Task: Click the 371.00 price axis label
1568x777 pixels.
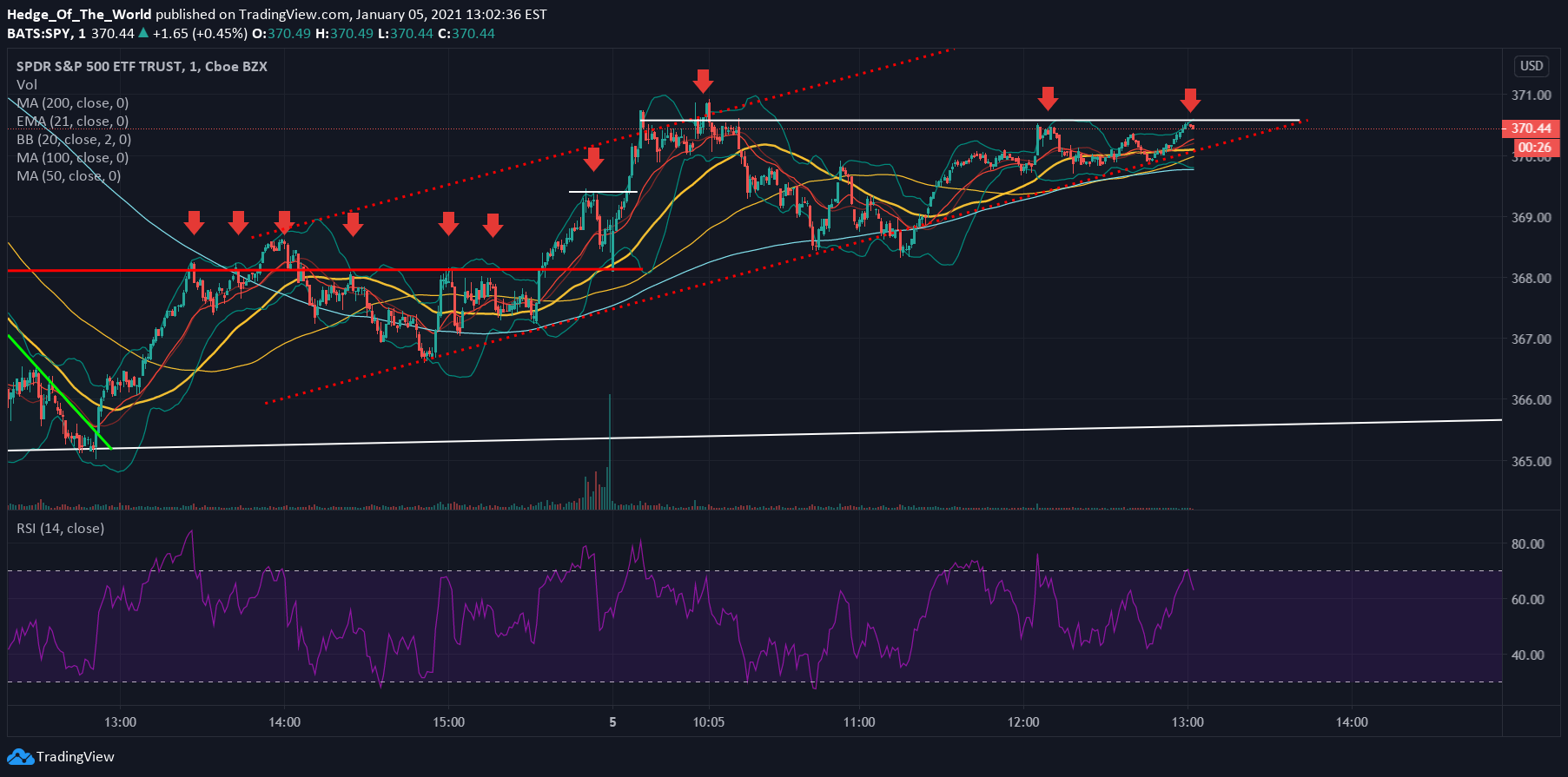Action: pos(1531,95)
